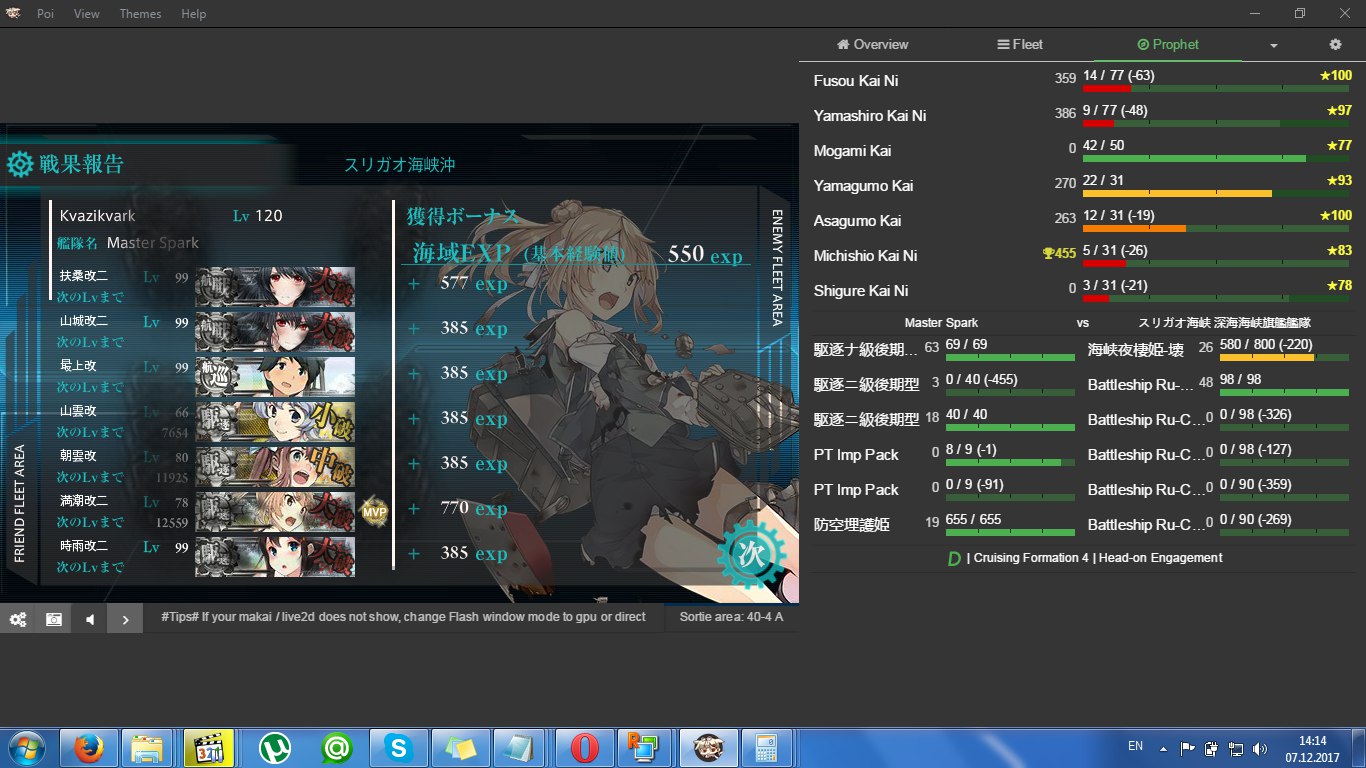Viewport: 1366px width, 768px height.
Task: Click the Sortie area: 40-4 A status
Action: (731, 617)
